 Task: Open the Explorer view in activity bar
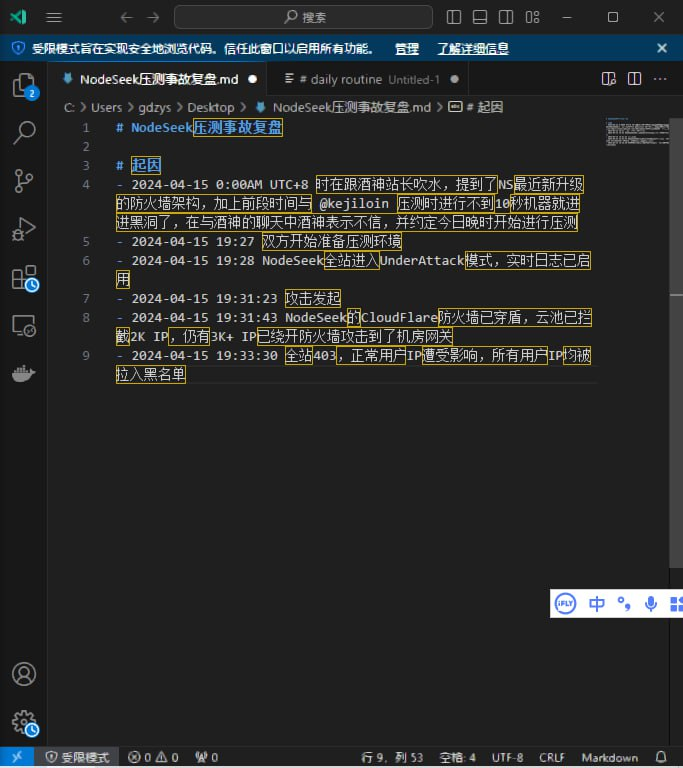[24, 86]
